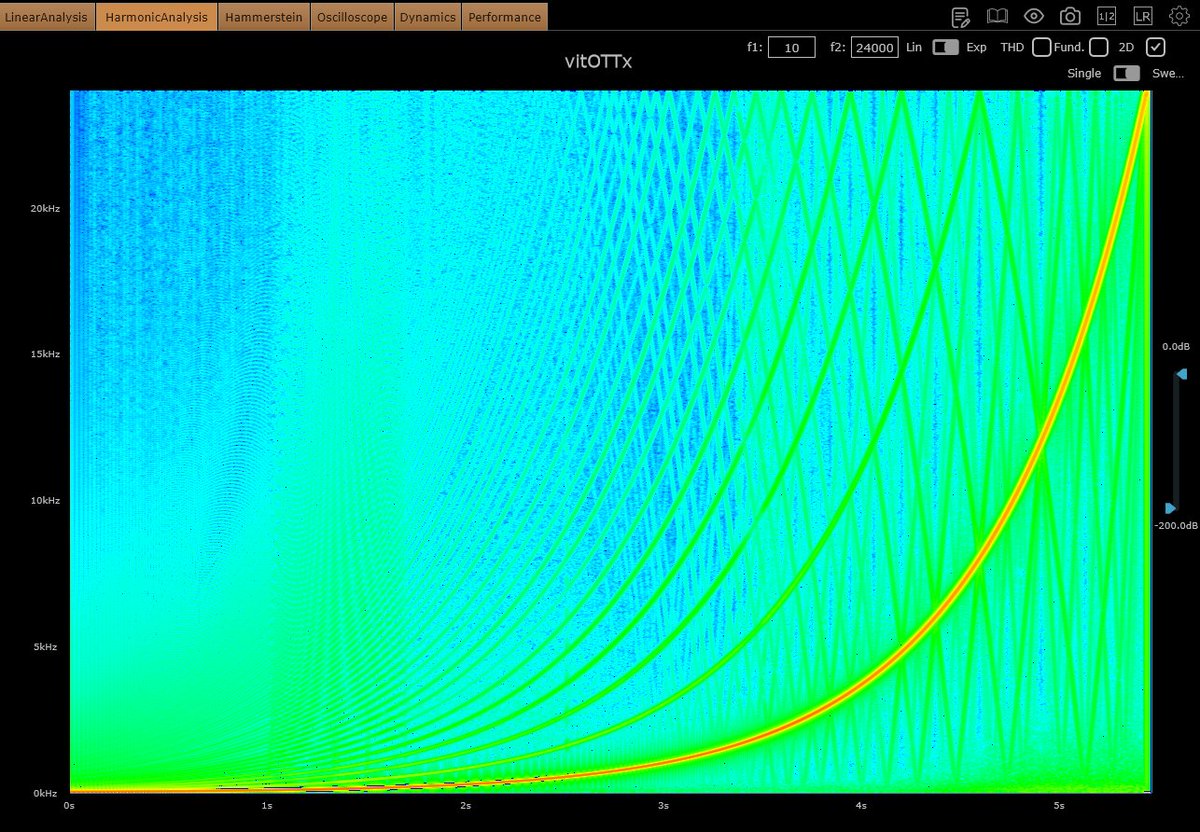This screenshot has width=1200, height=832.
Task: Open the Dynamics tab
Action: tap(427, 17)
